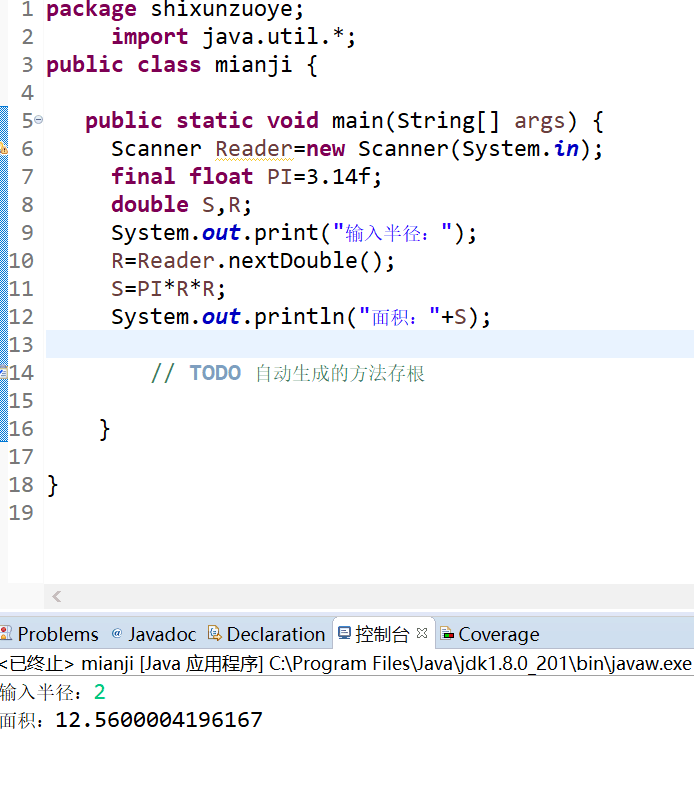Click nextDouble() on line 10
Viewport: 694px width, 785px height.
[x=305, y=261]
